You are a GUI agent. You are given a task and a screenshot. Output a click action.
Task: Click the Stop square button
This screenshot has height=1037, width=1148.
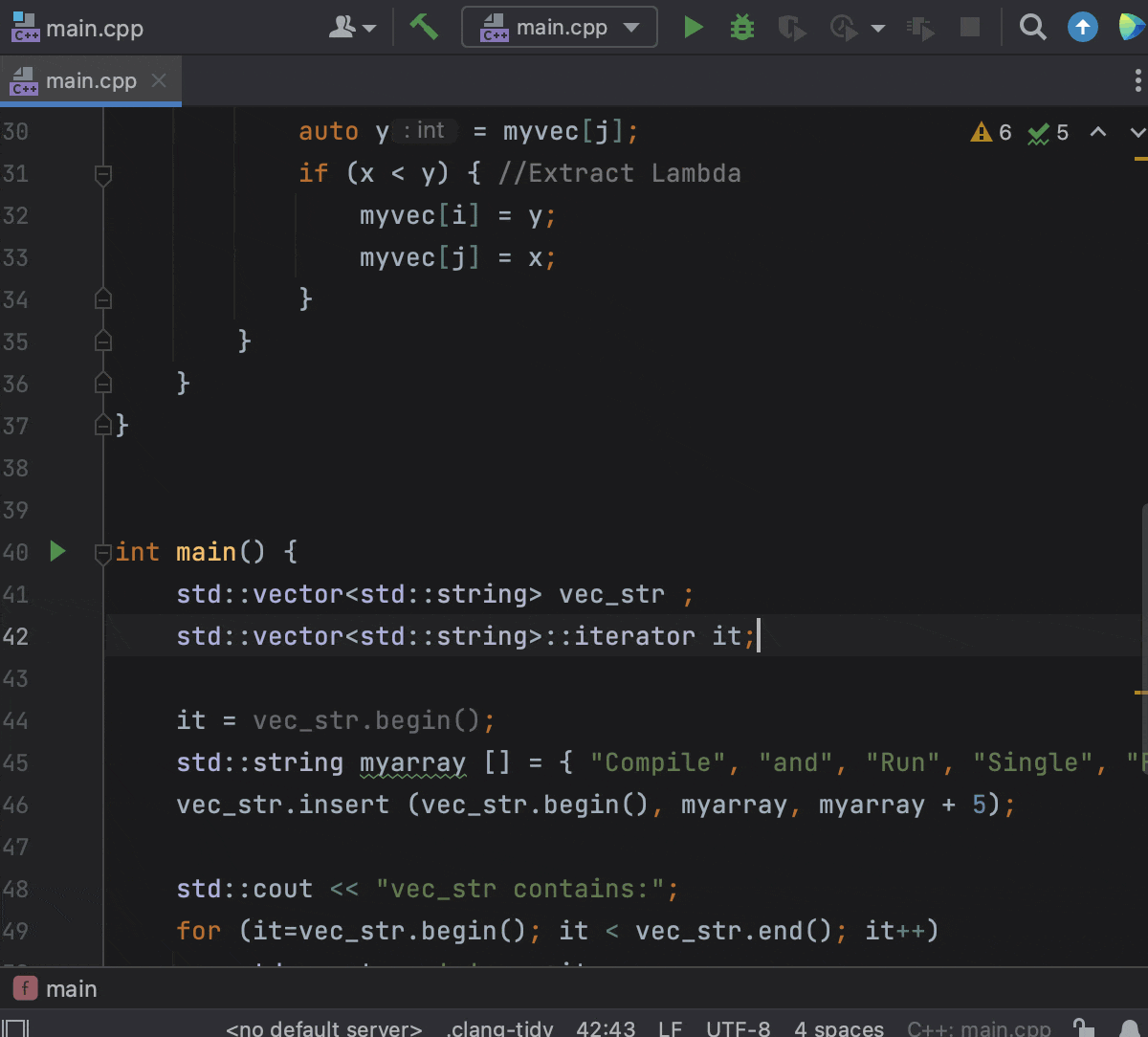[x=970, y=27]
